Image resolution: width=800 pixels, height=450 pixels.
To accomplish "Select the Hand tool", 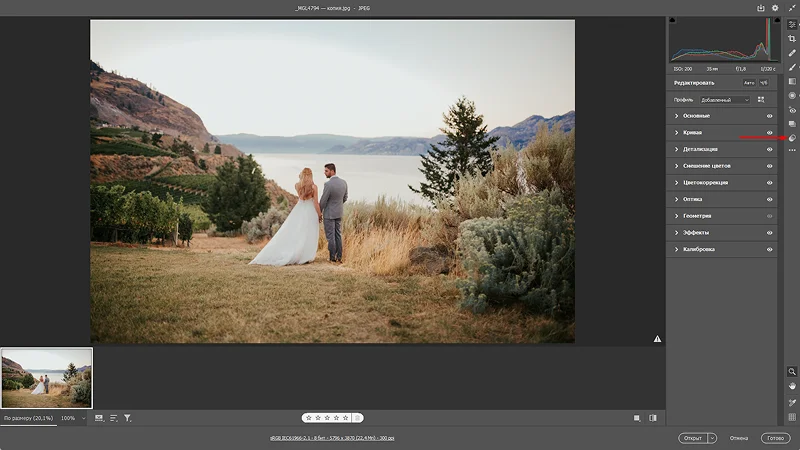I will coord(792,386).
